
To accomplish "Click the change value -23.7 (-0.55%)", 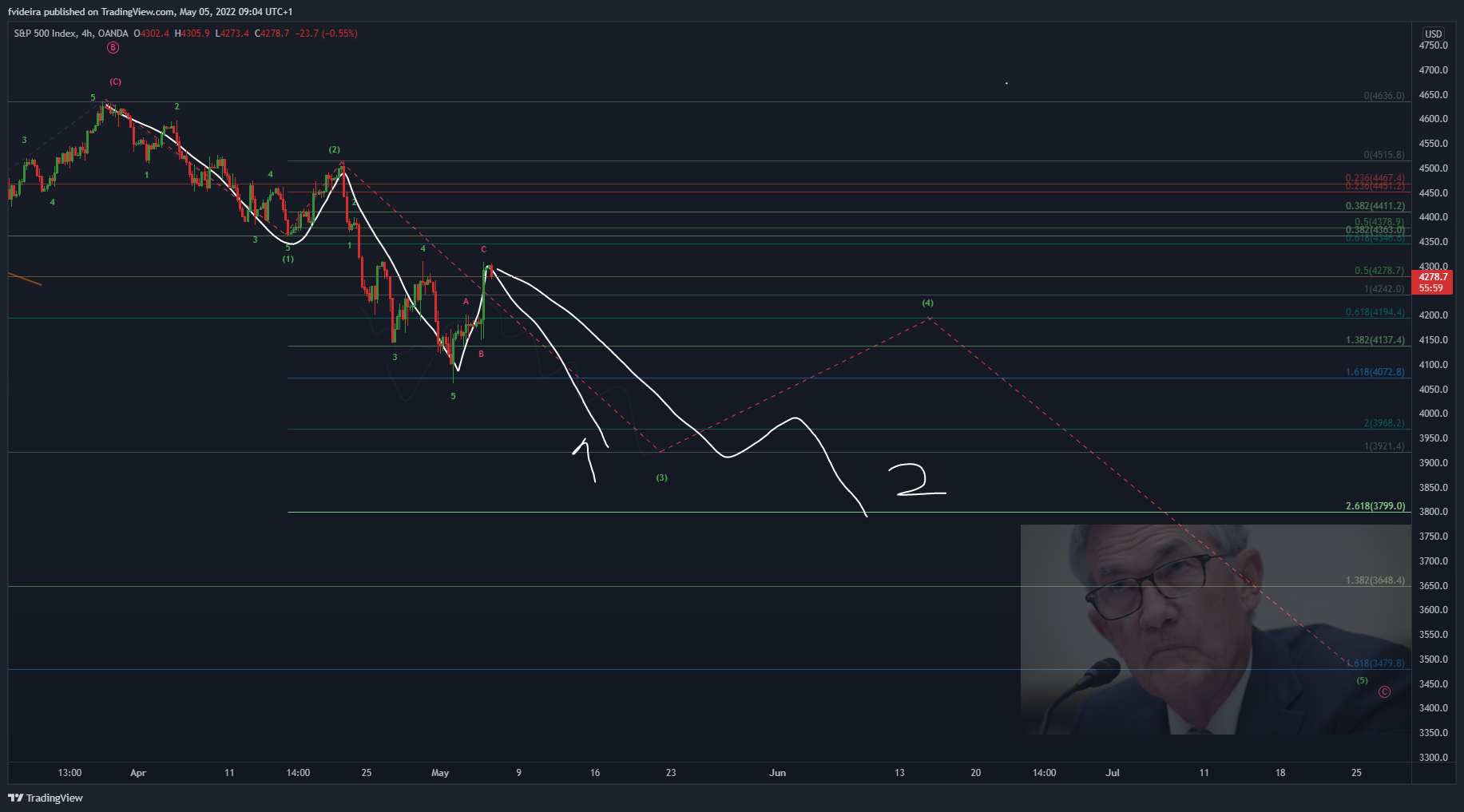I will click(326, 34).
